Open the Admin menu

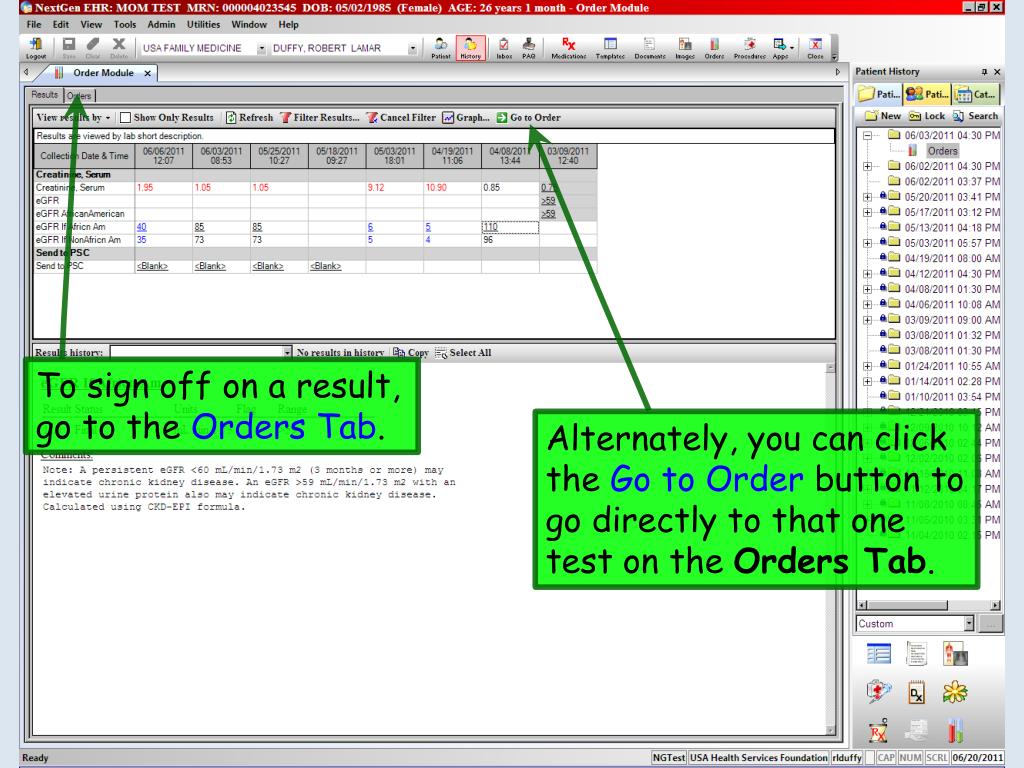pos(161,24)
